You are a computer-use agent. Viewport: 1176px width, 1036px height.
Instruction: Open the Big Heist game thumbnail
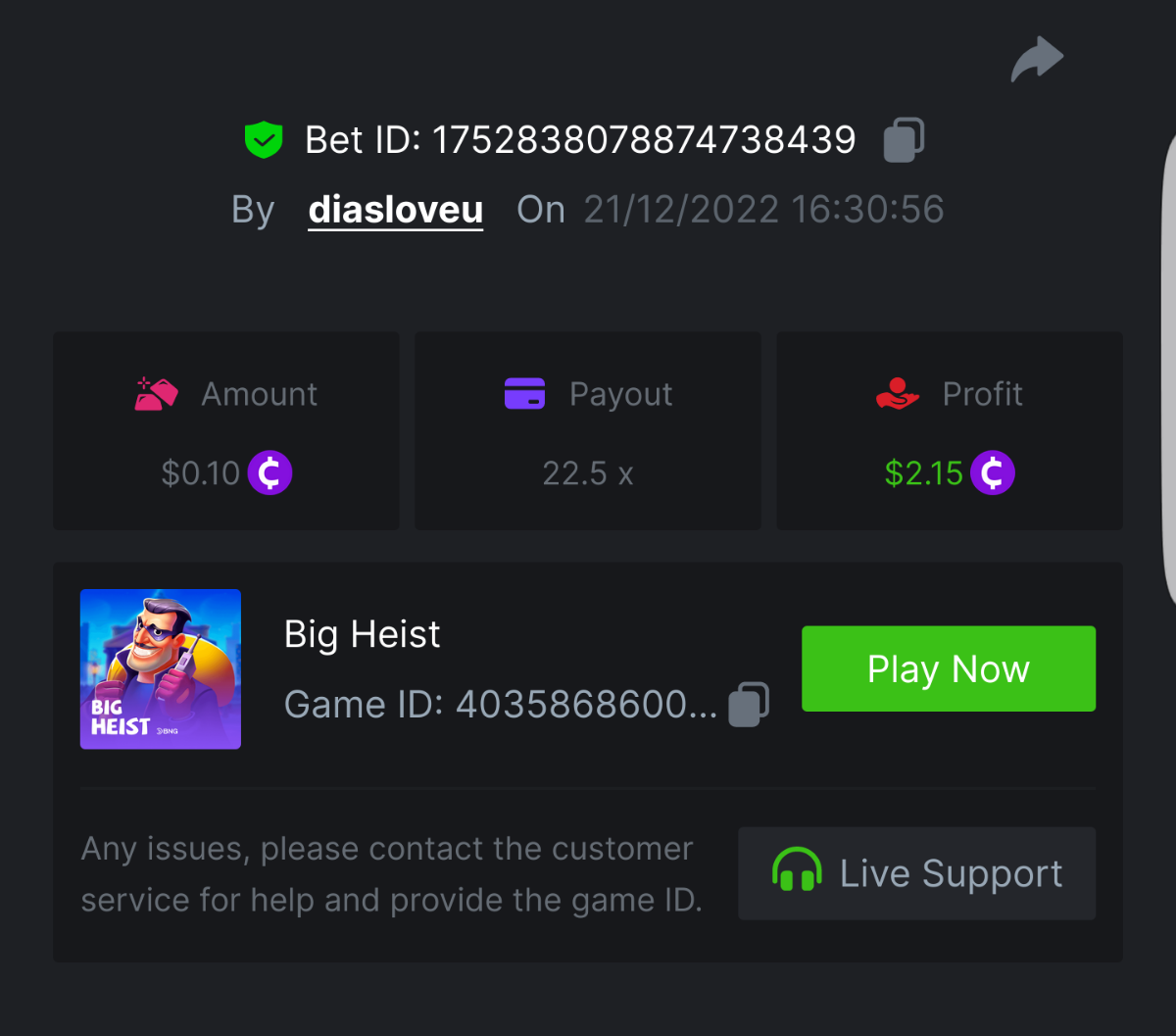161,669
